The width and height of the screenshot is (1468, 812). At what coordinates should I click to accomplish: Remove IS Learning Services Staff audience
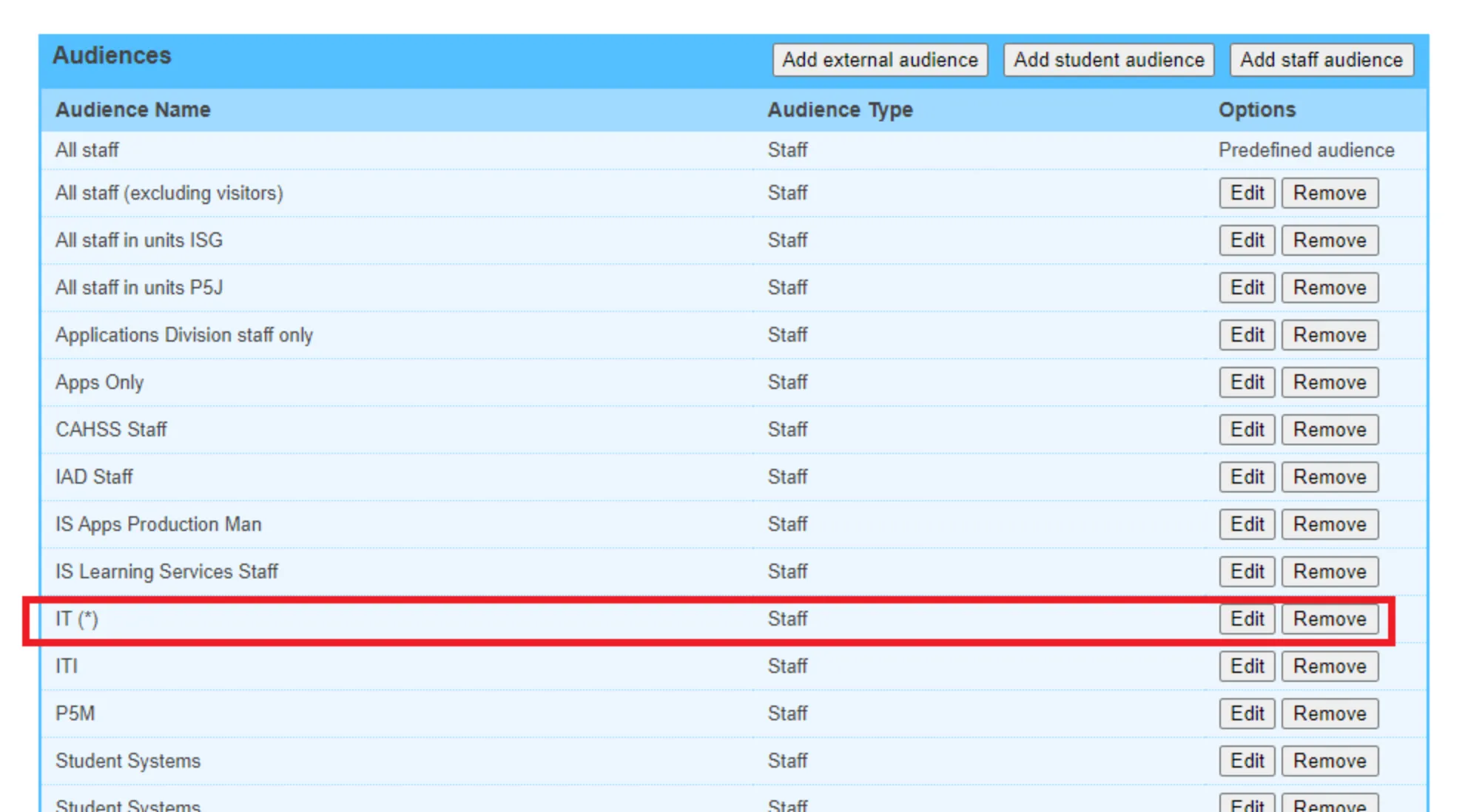pyautogui.click(x=1329, y=572)
